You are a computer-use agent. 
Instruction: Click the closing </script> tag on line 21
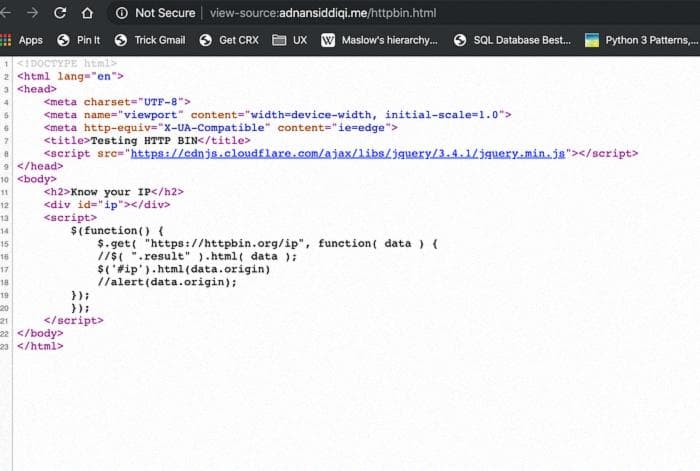click(74, 321)
